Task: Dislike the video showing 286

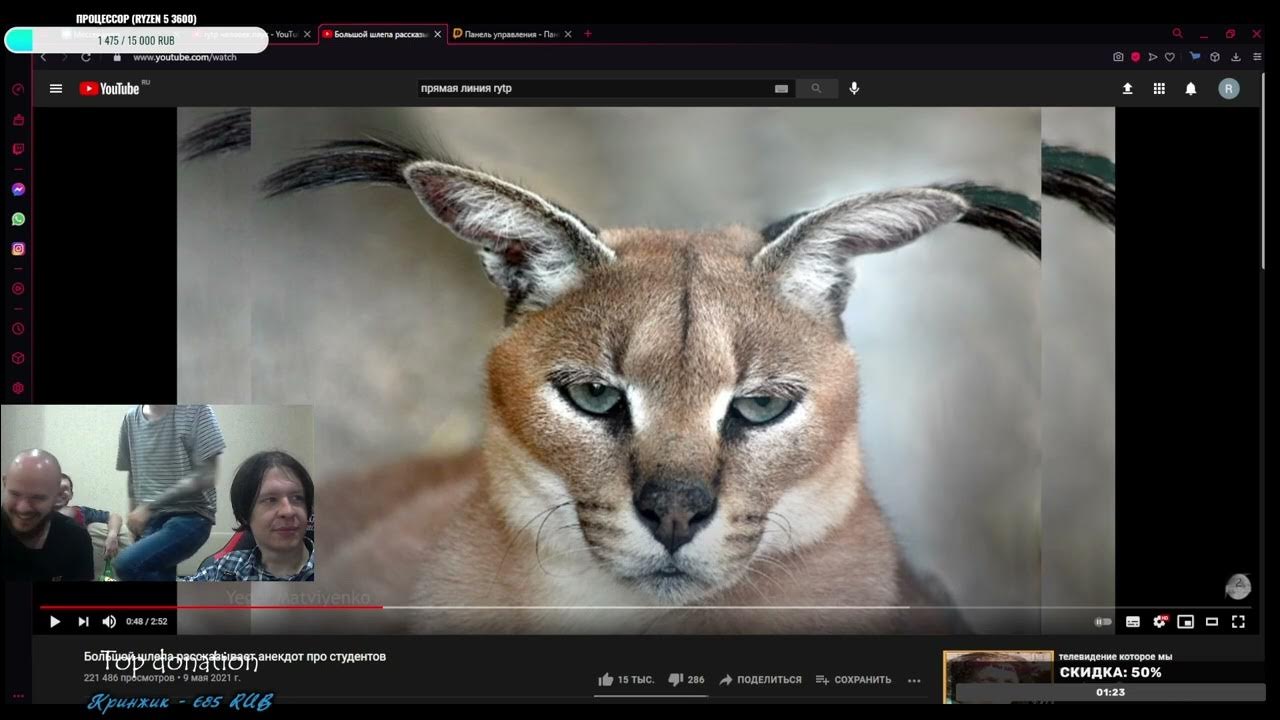Action: coord(686,680)
